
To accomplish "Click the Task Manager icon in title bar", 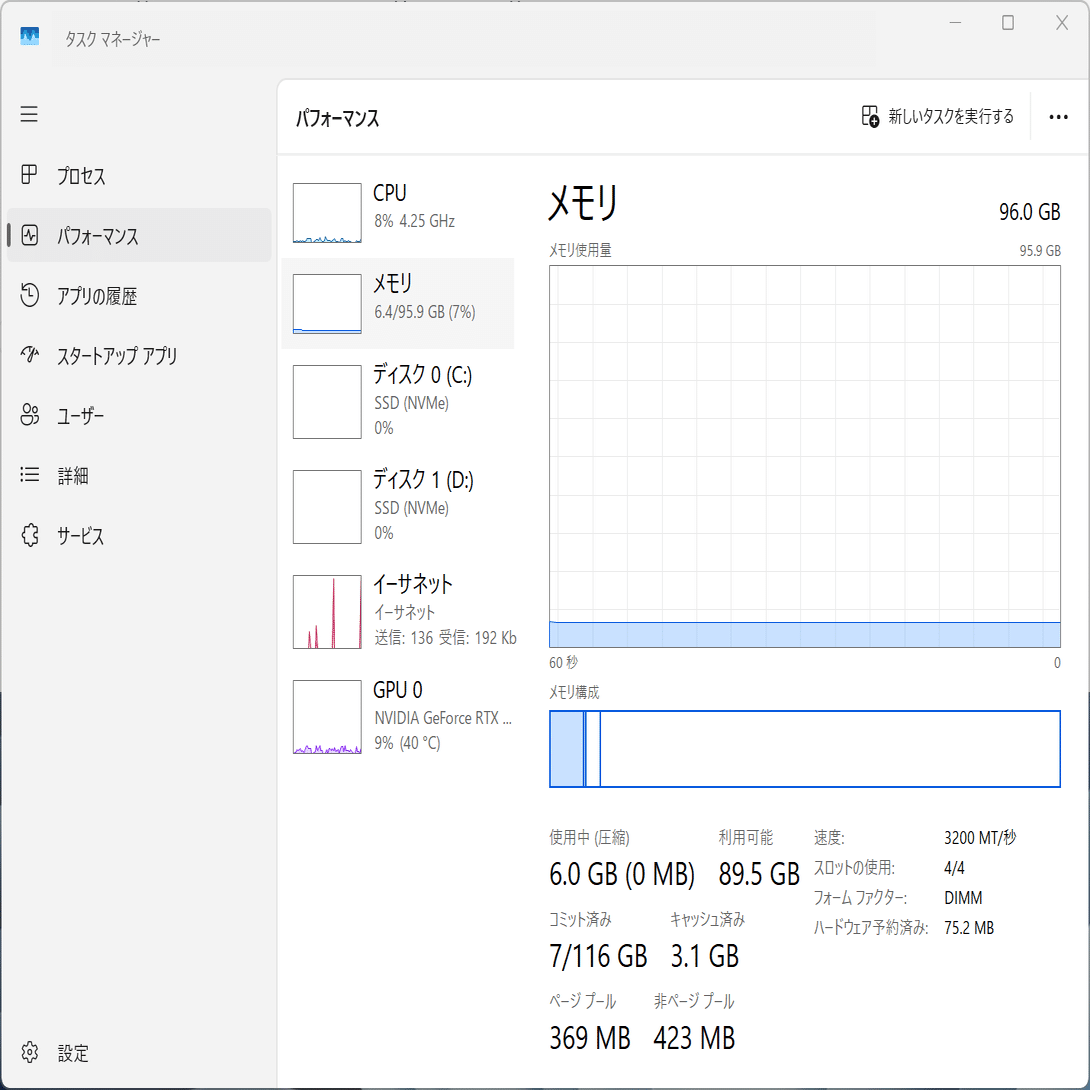I will pos(29,37).
